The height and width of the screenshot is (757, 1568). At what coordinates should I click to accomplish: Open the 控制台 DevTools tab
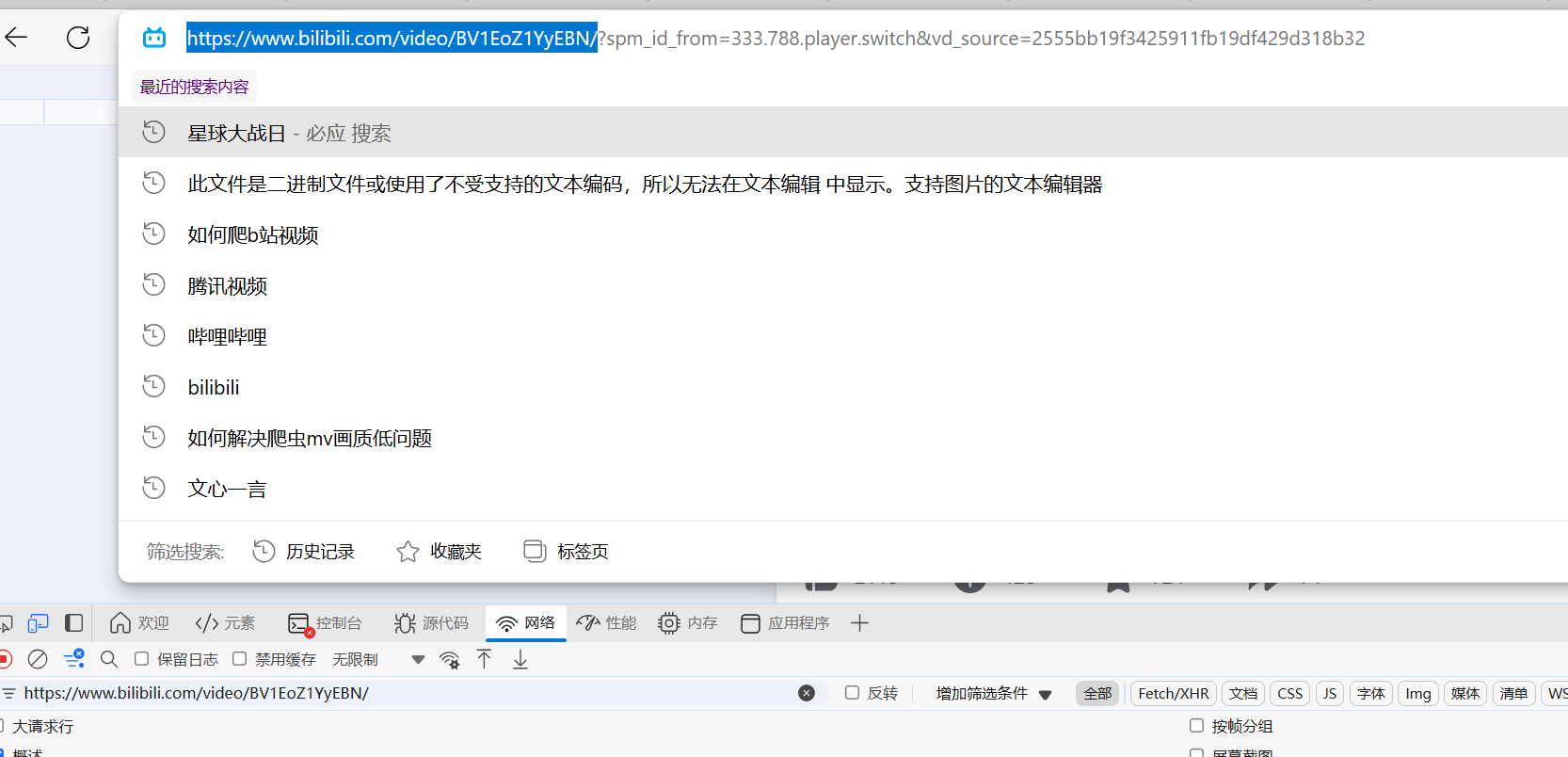(x=325, y=623)
